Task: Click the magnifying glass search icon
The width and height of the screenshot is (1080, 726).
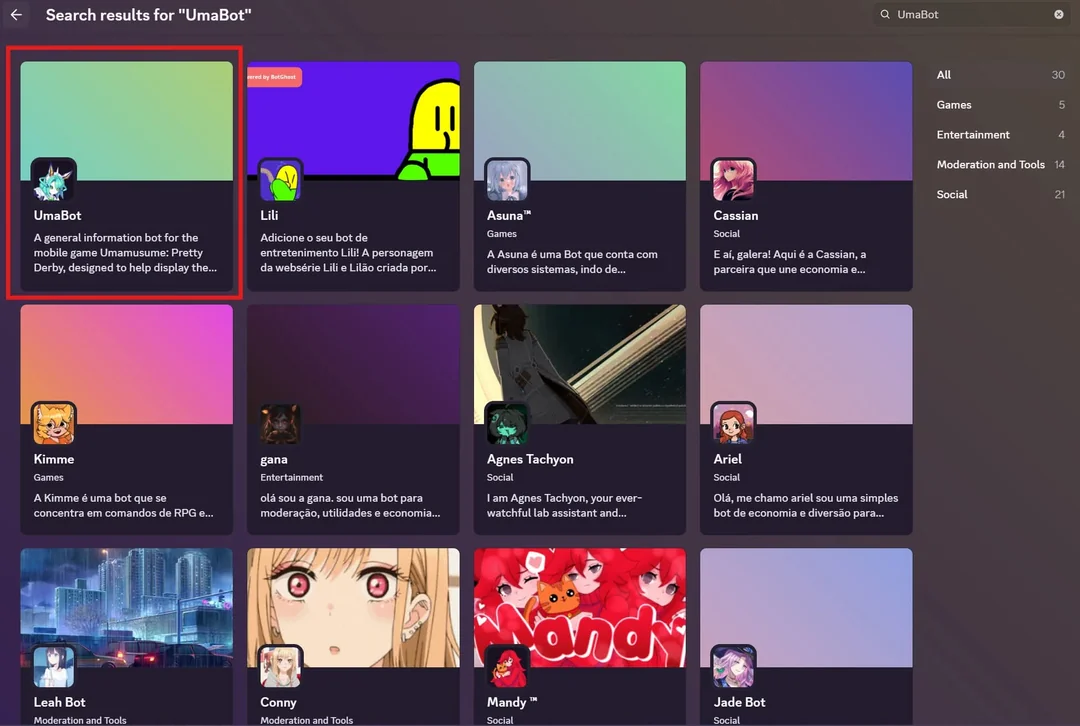Action: pos(885,14)
